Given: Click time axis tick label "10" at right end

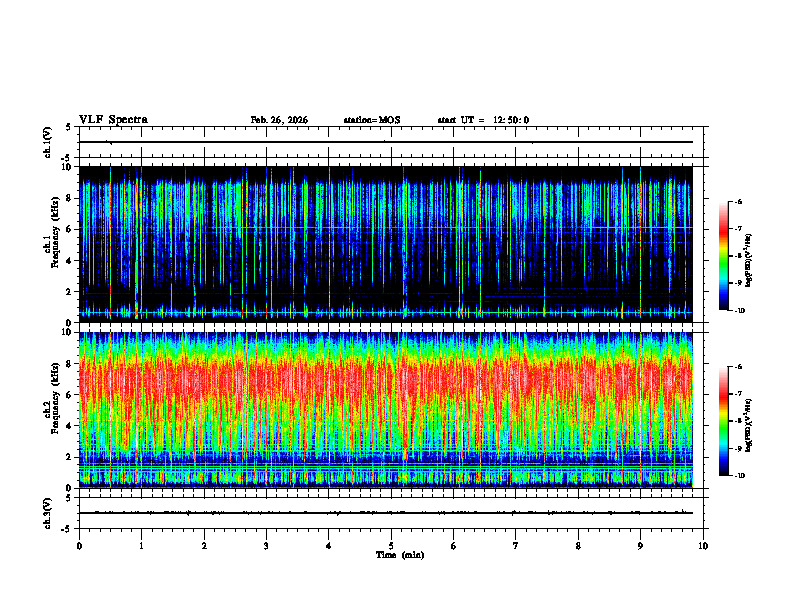Looking at the screenshot, I should pos(703,546).
